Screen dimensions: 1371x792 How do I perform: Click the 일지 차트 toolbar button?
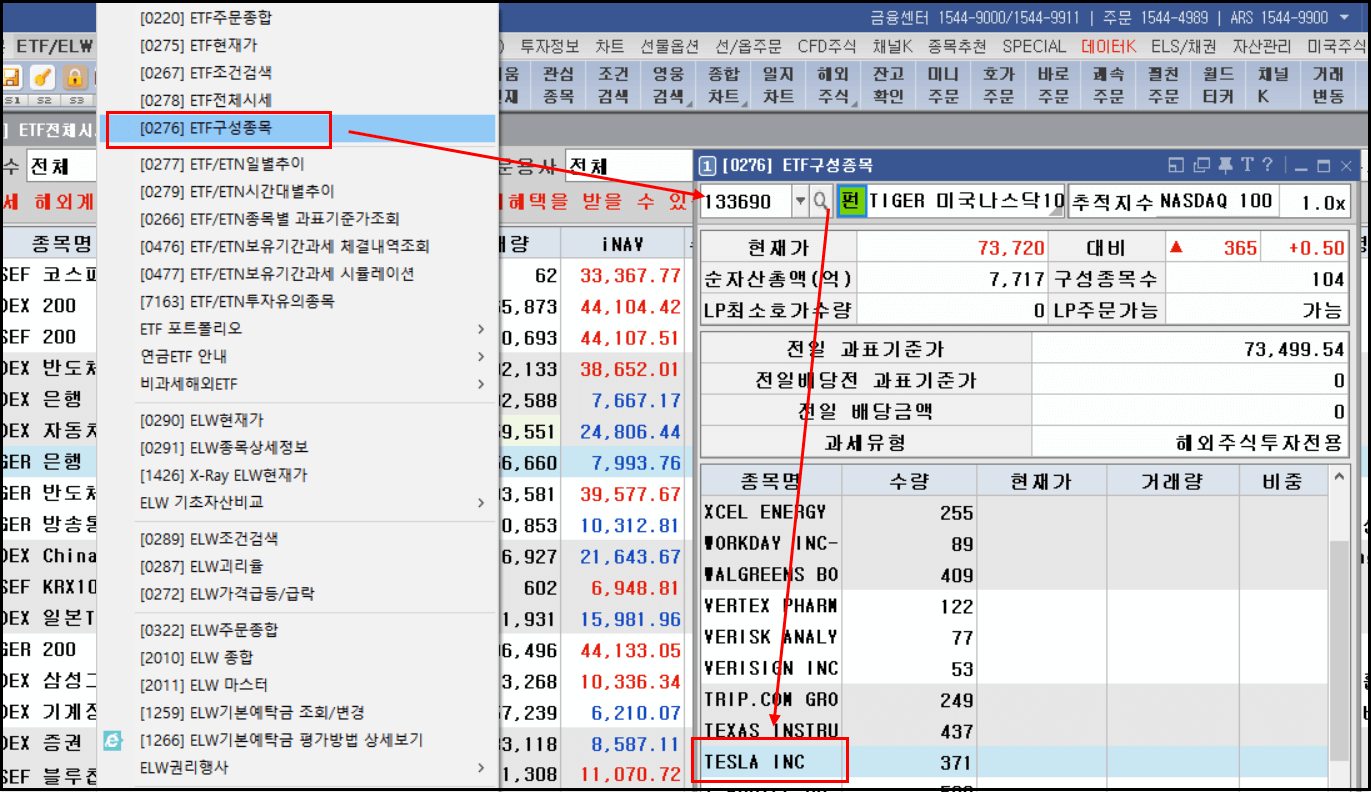click(x=779, y=85)
